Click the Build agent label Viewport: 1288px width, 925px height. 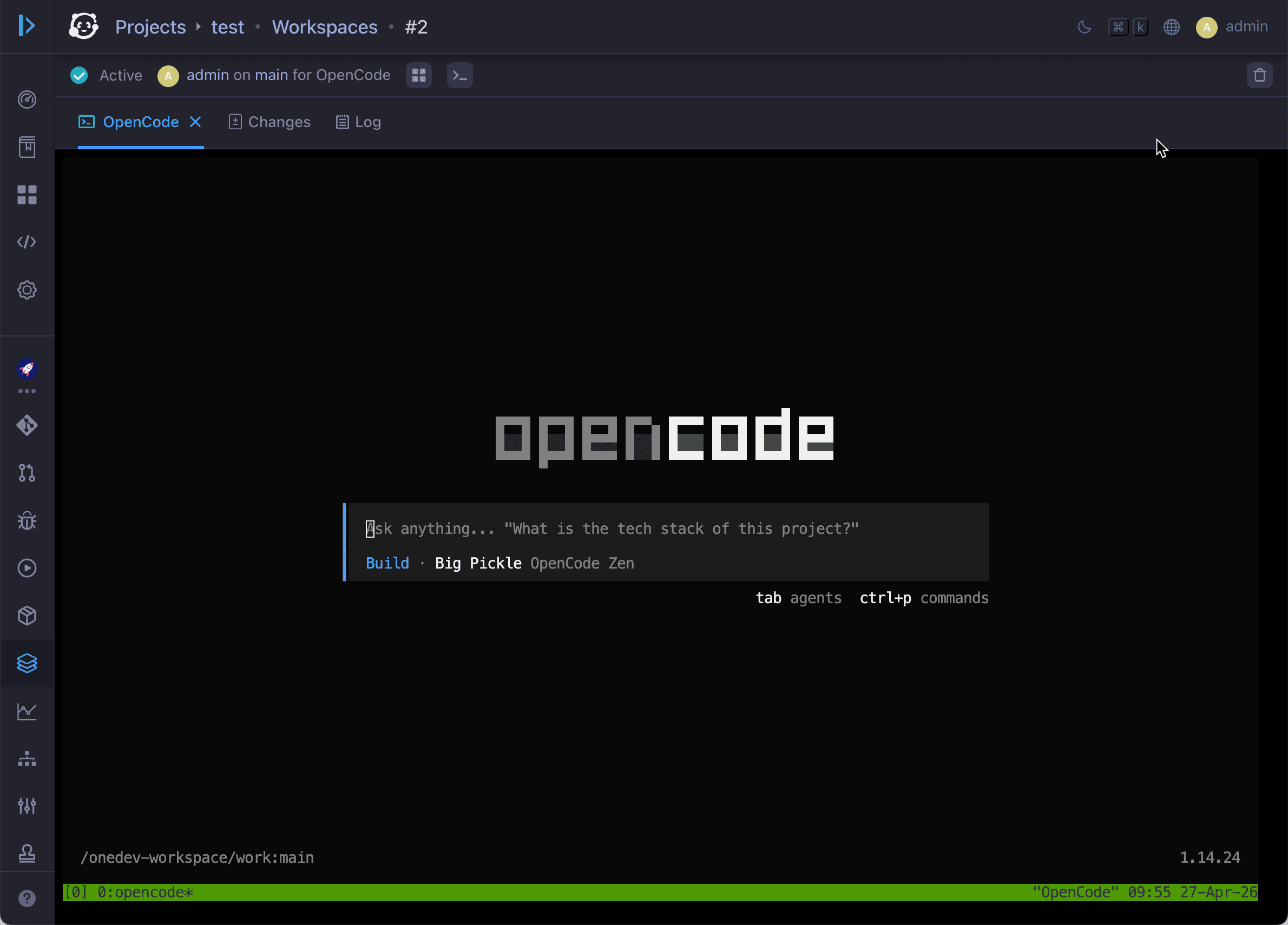coord(387,563)
